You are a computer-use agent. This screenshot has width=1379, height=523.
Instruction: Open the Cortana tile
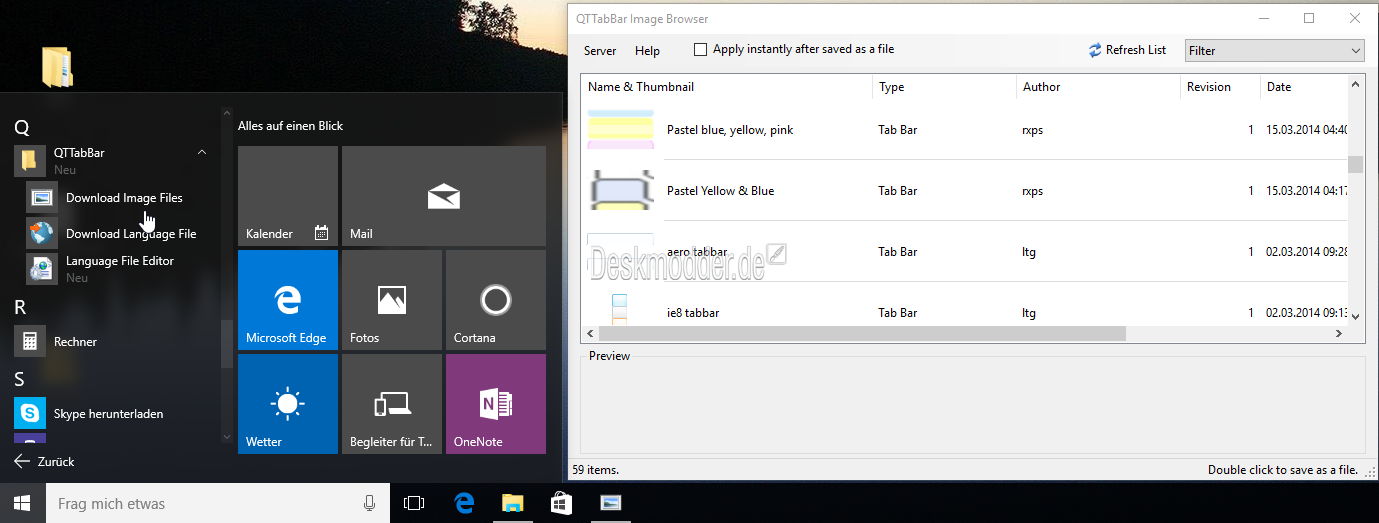point(496,300)
